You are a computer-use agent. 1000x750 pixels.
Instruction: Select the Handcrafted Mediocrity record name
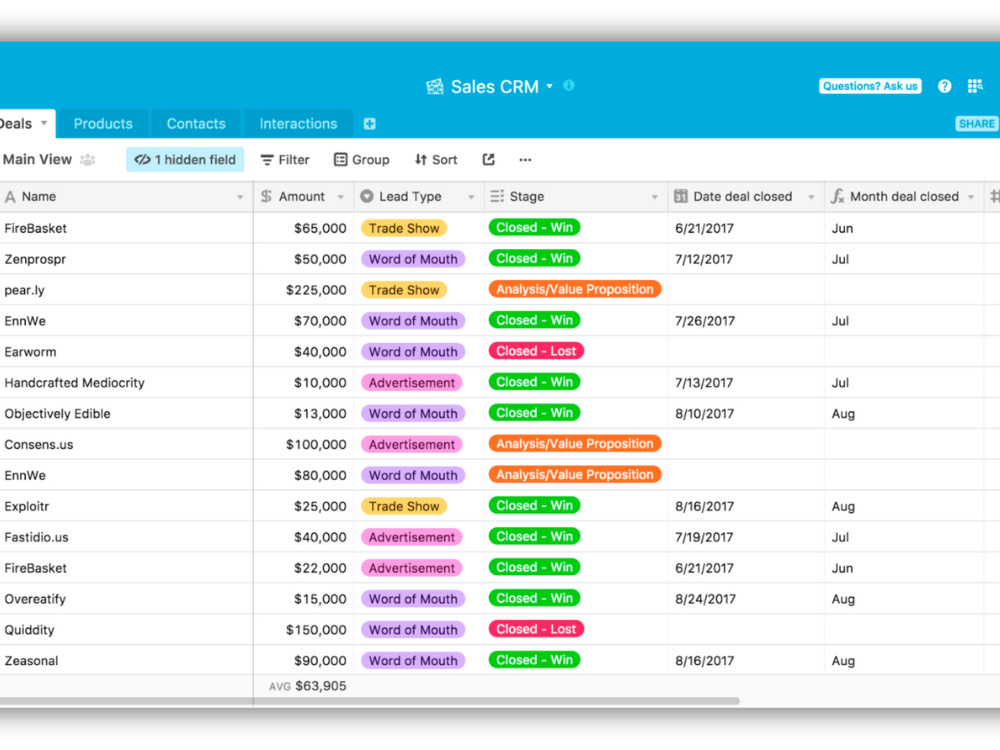(75, 383)
